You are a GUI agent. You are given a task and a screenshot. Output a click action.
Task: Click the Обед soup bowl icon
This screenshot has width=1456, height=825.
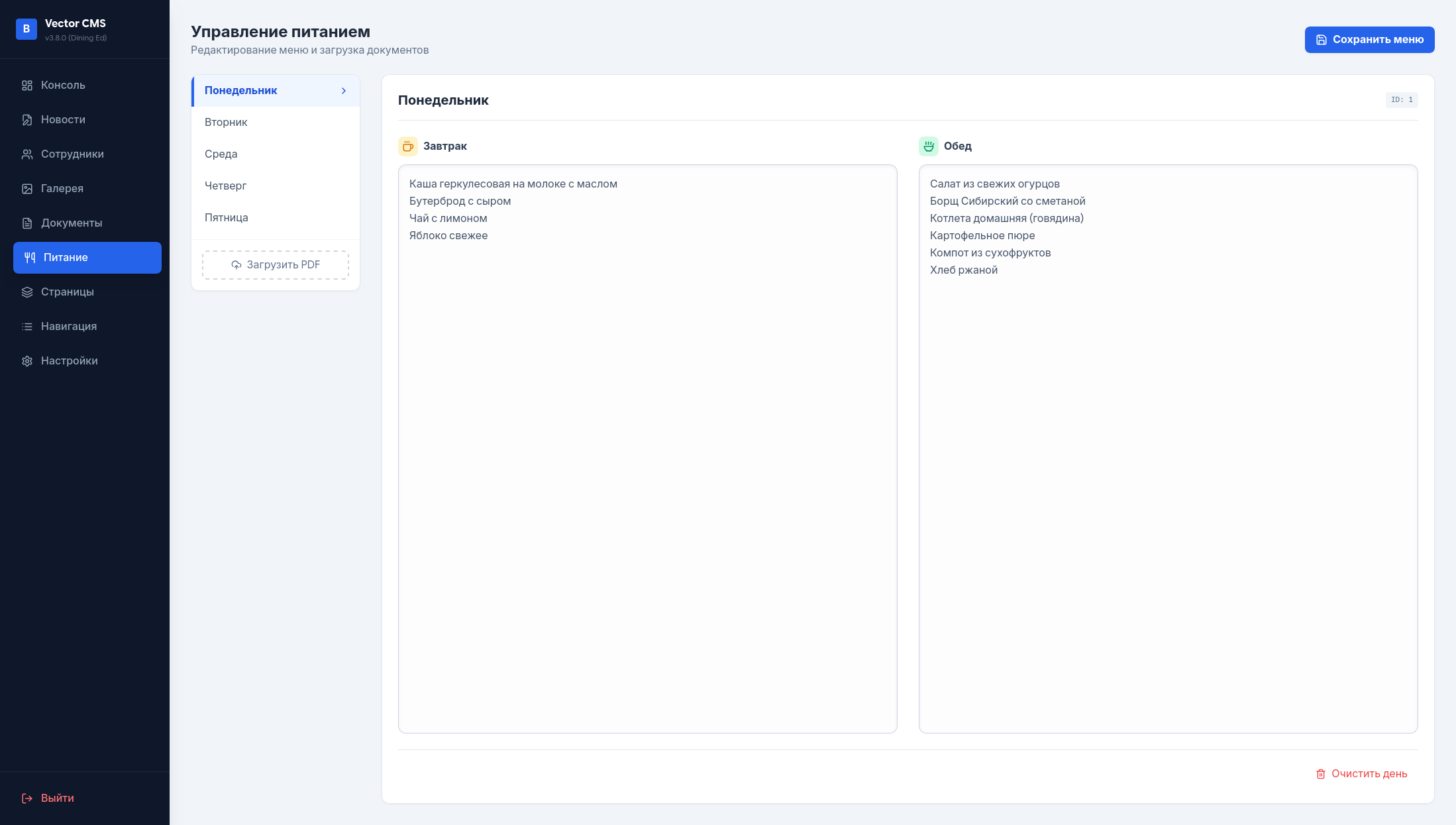pos(929,146)
